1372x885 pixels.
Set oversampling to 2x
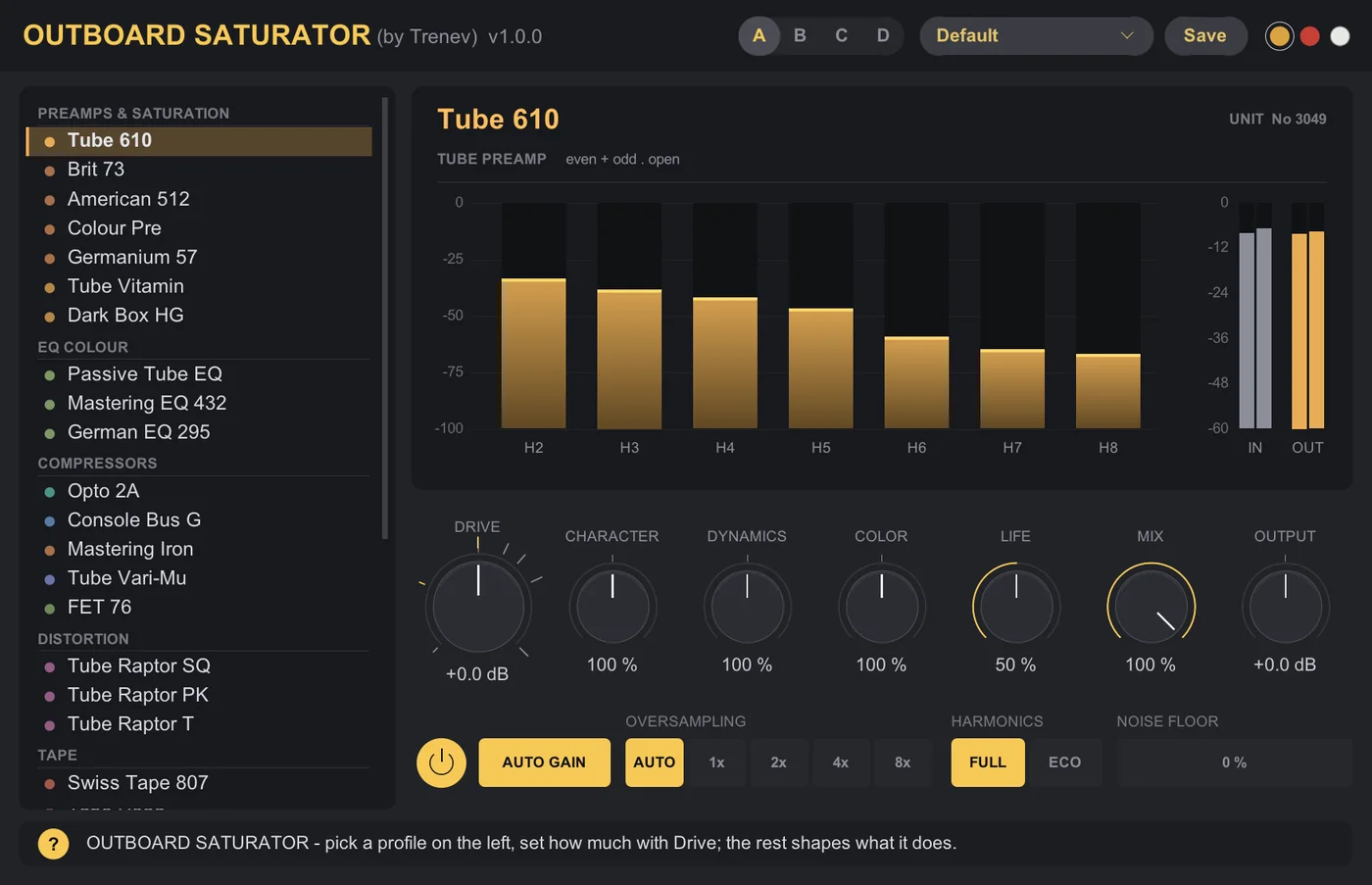tap(778, 762)
